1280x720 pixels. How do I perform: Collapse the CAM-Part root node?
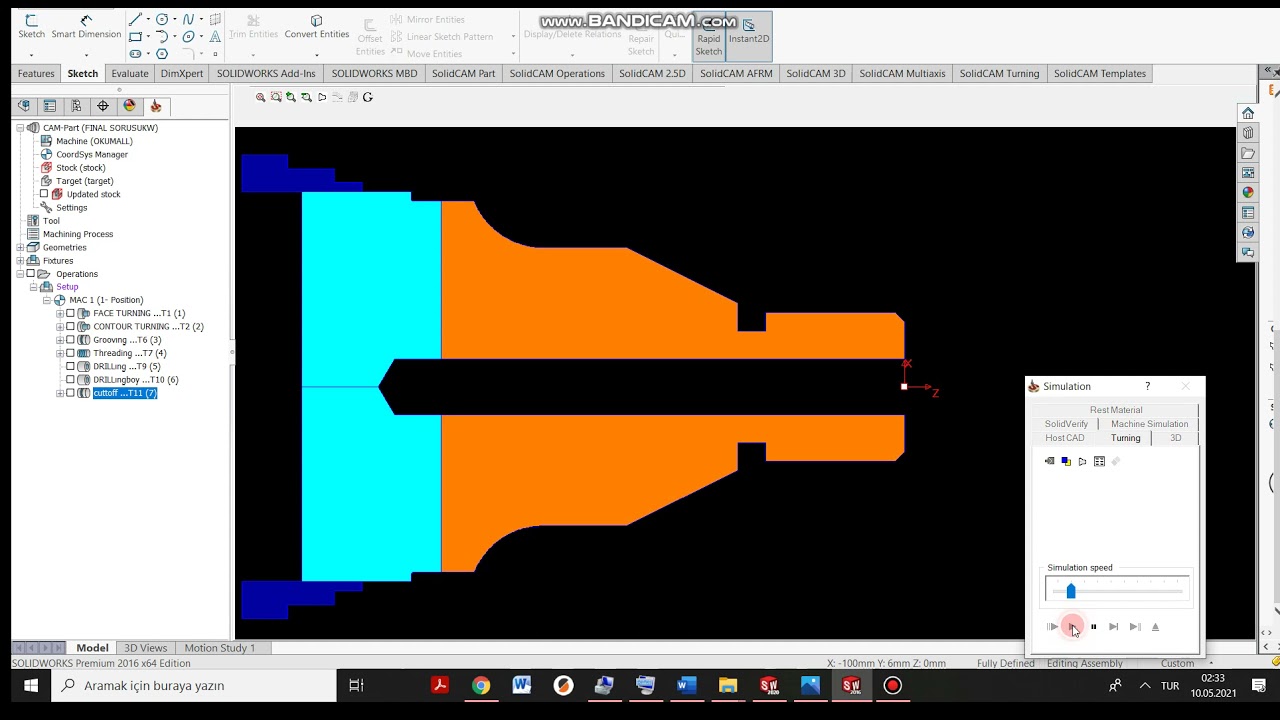pyautogui.click(x=20, y=128)
